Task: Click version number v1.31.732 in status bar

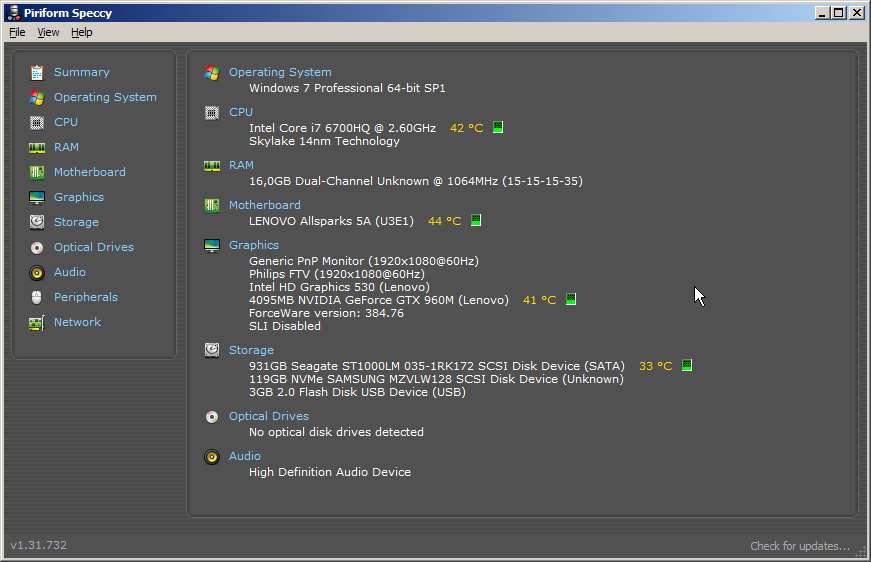Action: (38, 545)
